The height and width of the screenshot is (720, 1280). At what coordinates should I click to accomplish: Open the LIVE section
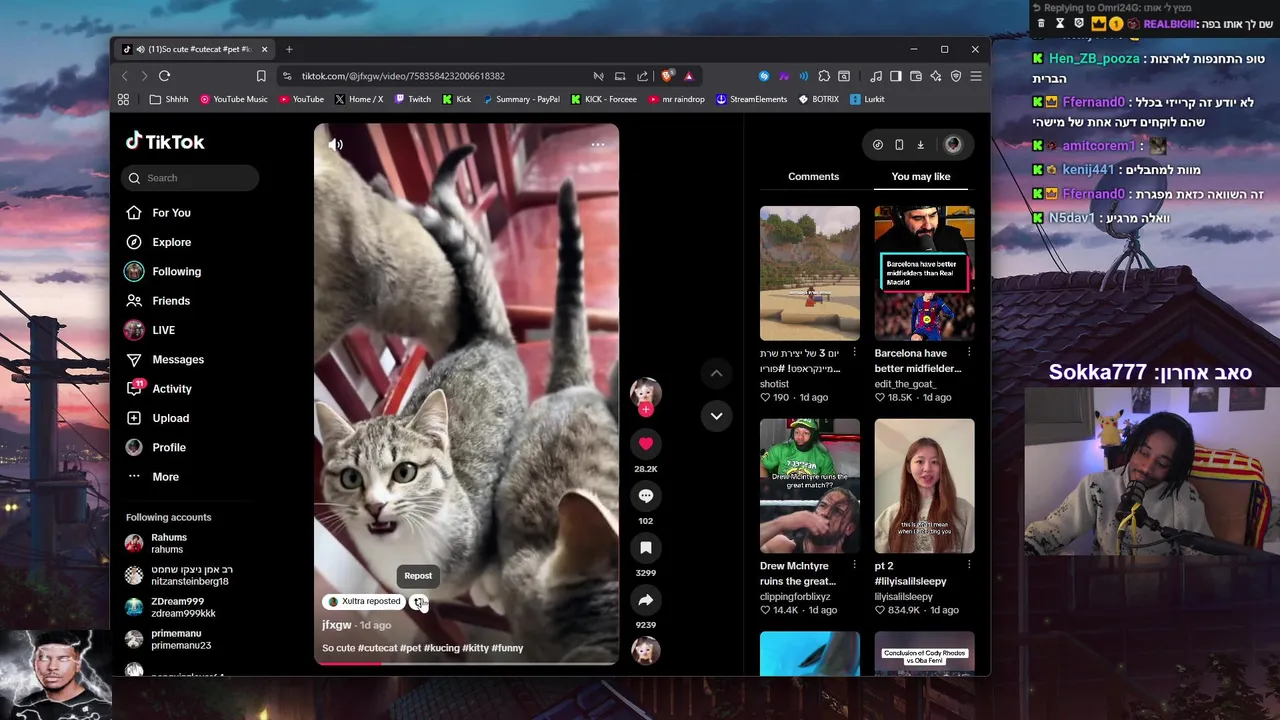[163, 330]
